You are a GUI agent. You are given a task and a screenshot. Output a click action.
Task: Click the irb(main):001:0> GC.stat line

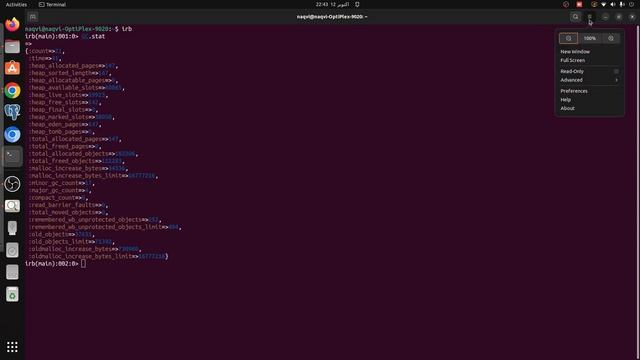pos(65,36)
